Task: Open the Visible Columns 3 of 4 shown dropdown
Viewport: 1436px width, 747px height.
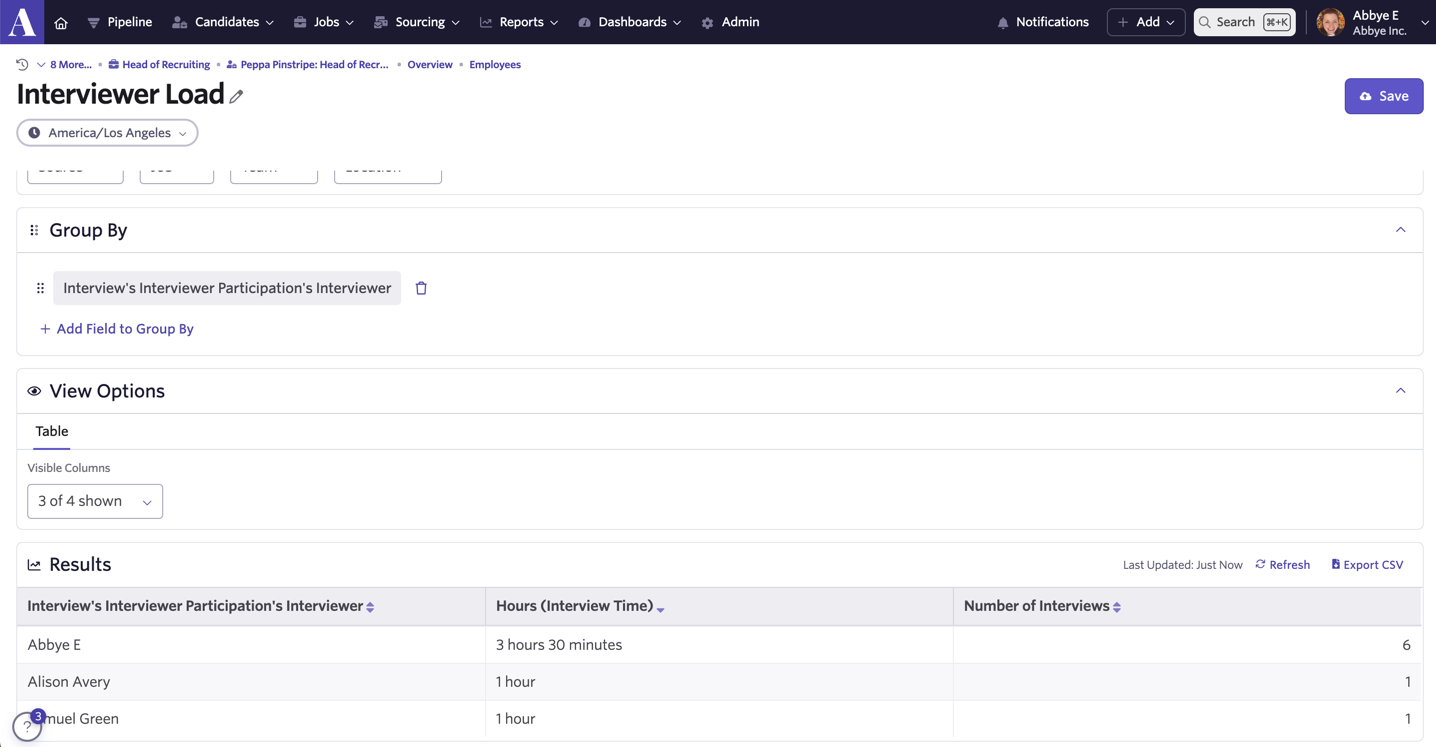Action: point(95,501)
